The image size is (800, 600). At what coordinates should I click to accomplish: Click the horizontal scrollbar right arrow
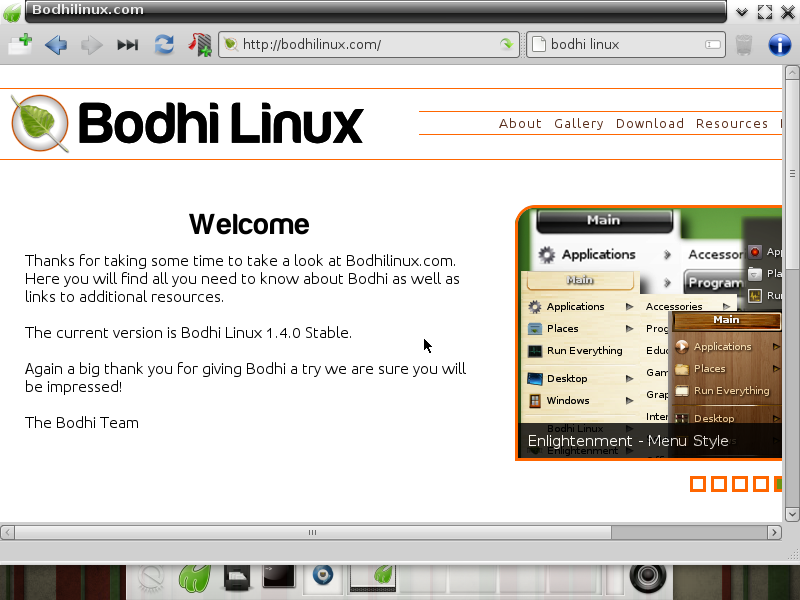pyautogui.click(x=774, y=533)
